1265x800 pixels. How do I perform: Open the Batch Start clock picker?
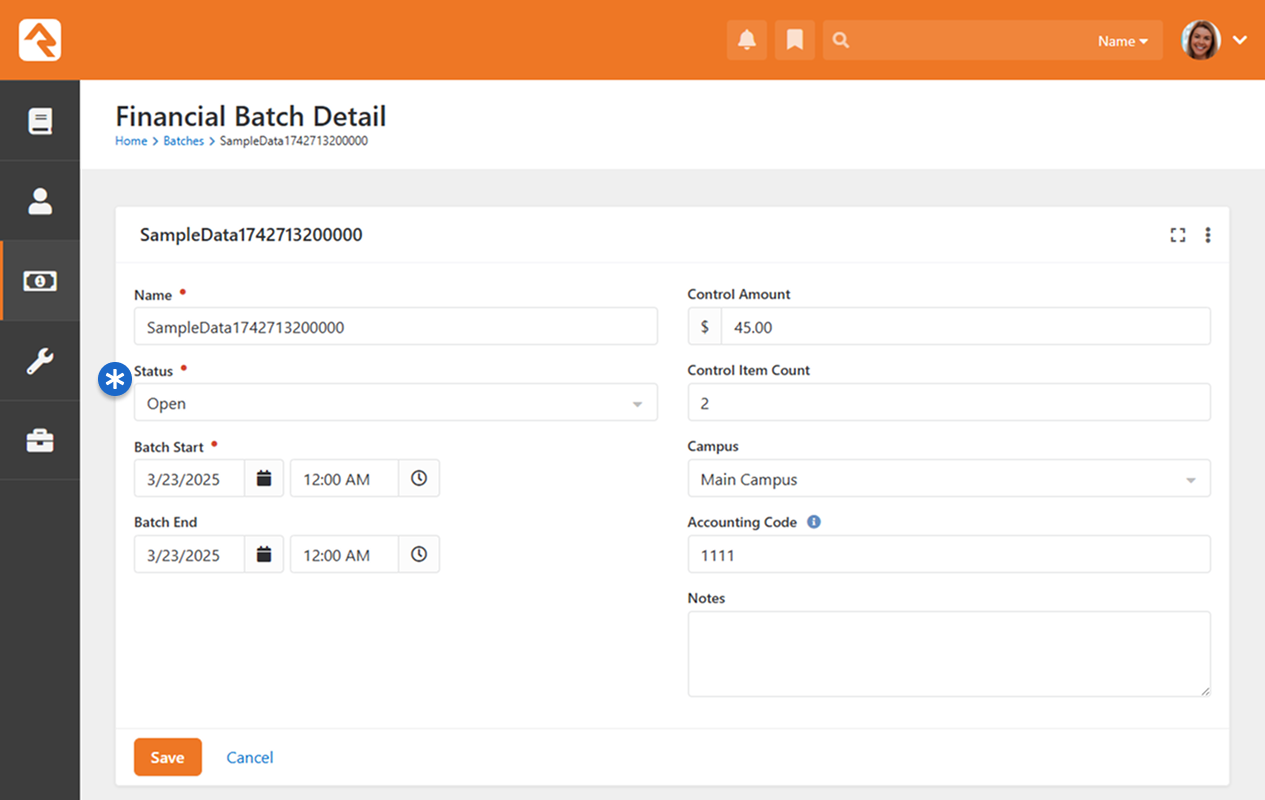pyautogui.click(x=419, y=479)
